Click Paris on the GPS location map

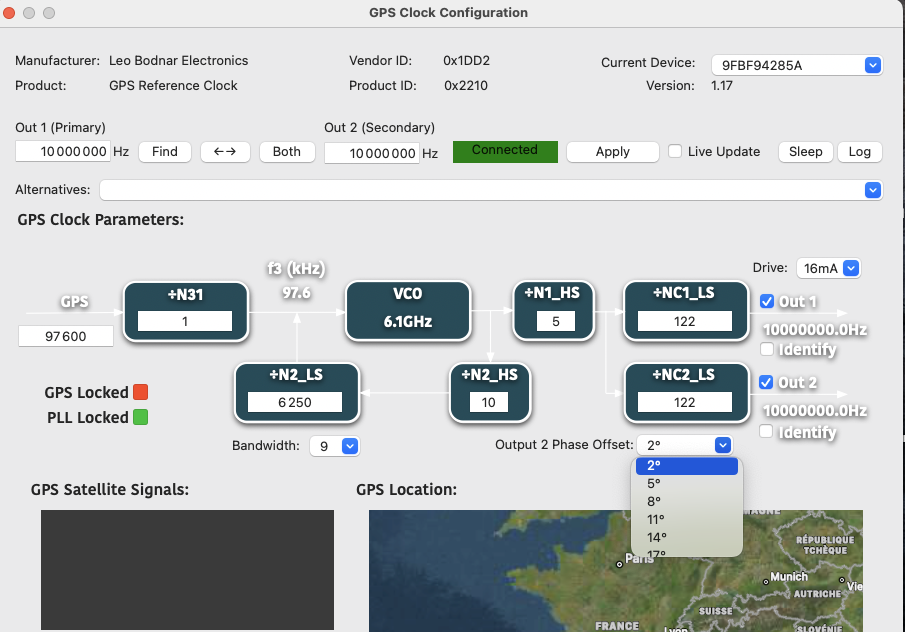(640, 558)
